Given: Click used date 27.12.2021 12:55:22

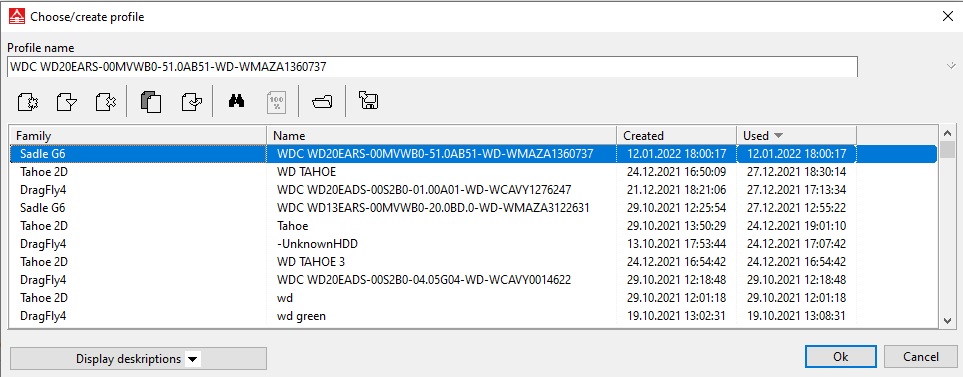Looking at the screenshot, I should point(797,208).
